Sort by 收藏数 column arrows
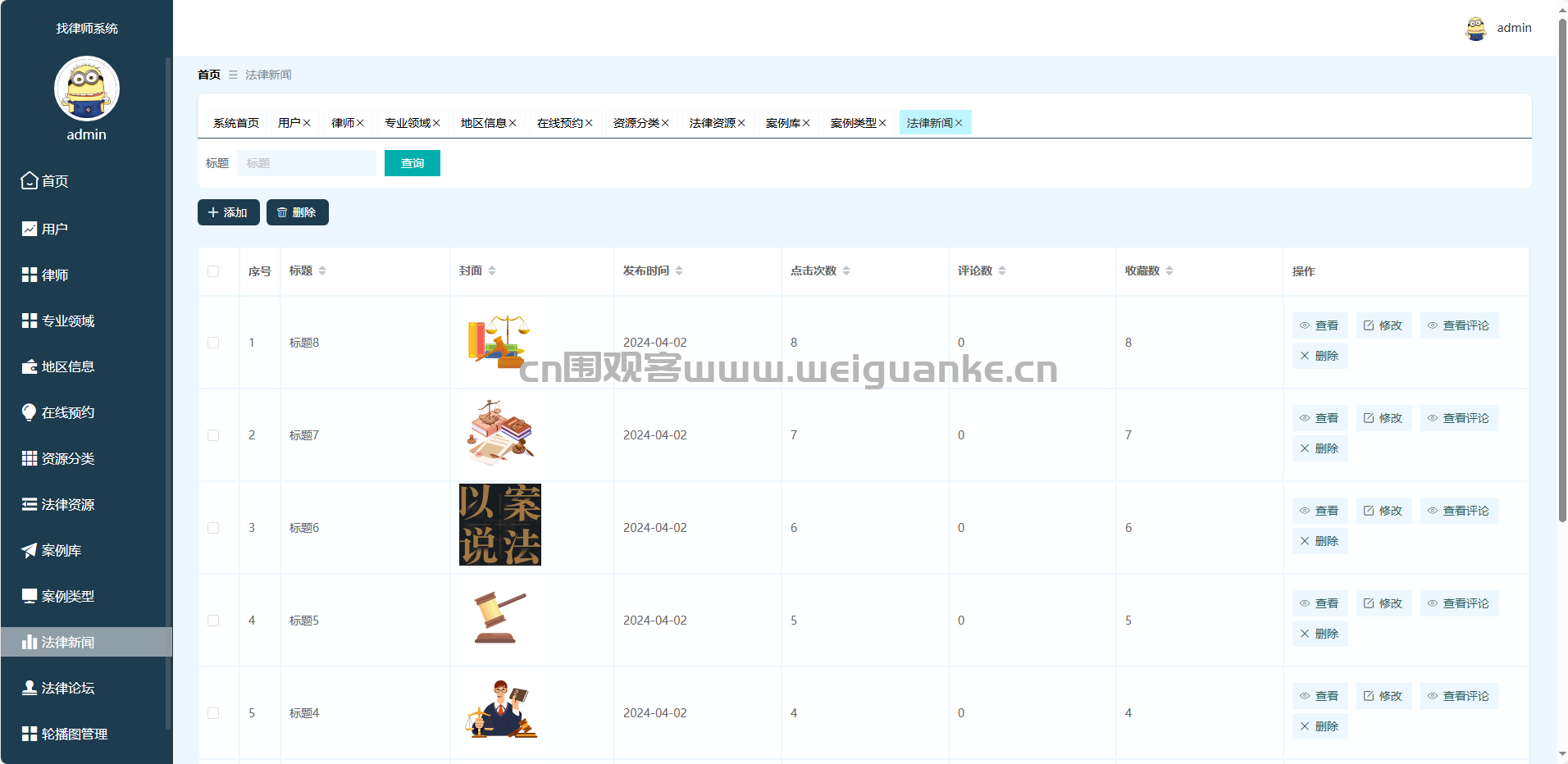 pos(1169,271)
